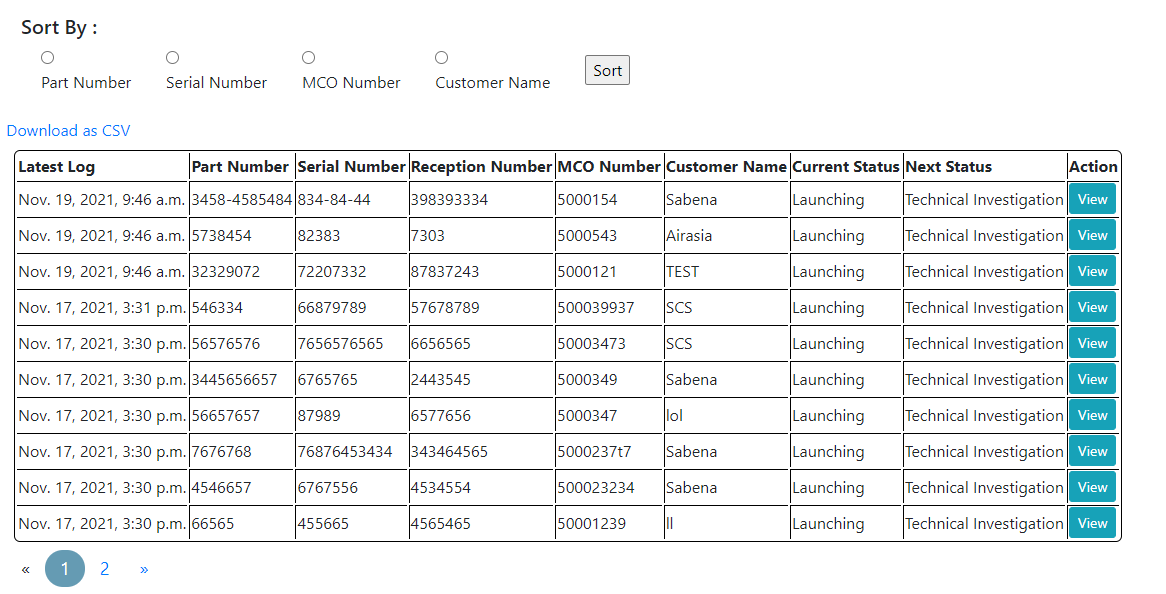Viewport: 1166px width, 594px height.
Task: Click part number 546334 cell
Action: [242, 308]
